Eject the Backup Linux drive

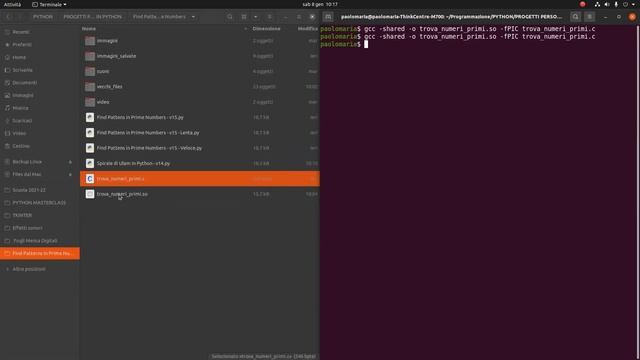tap(70, 162)
